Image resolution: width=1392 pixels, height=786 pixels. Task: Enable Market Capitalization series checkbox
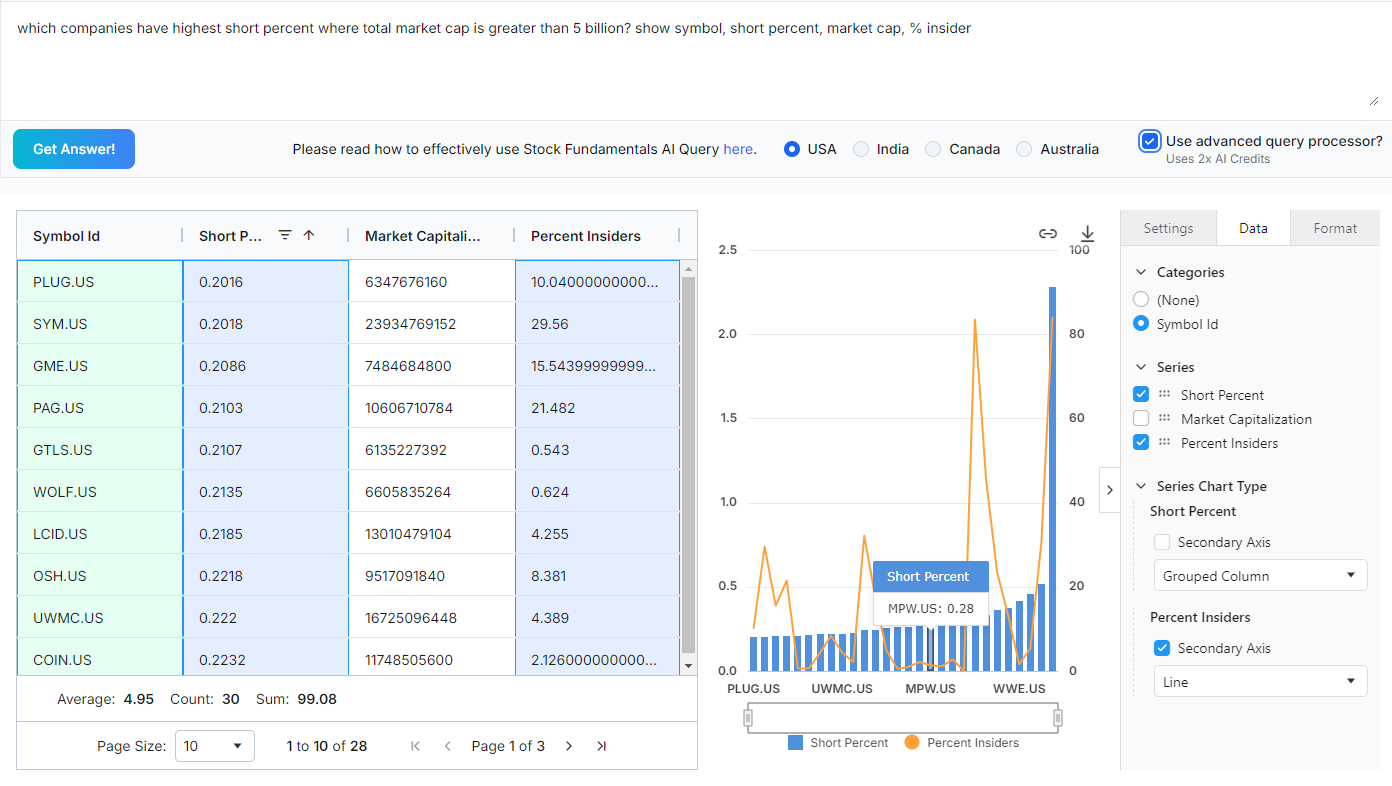(1141, 419)
